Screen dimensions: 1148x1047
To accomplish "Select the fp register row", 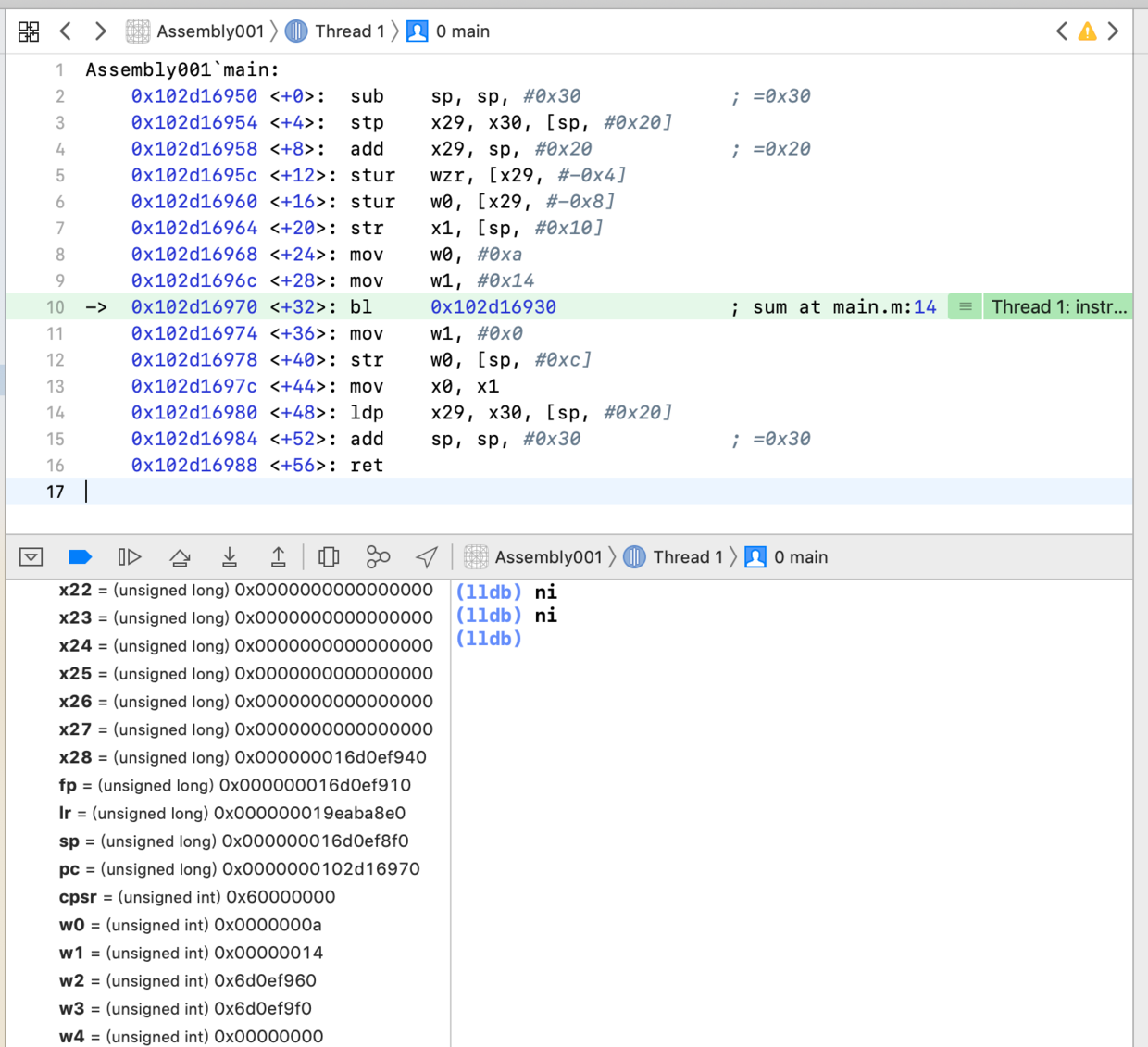I will click(x=235, y=785).
